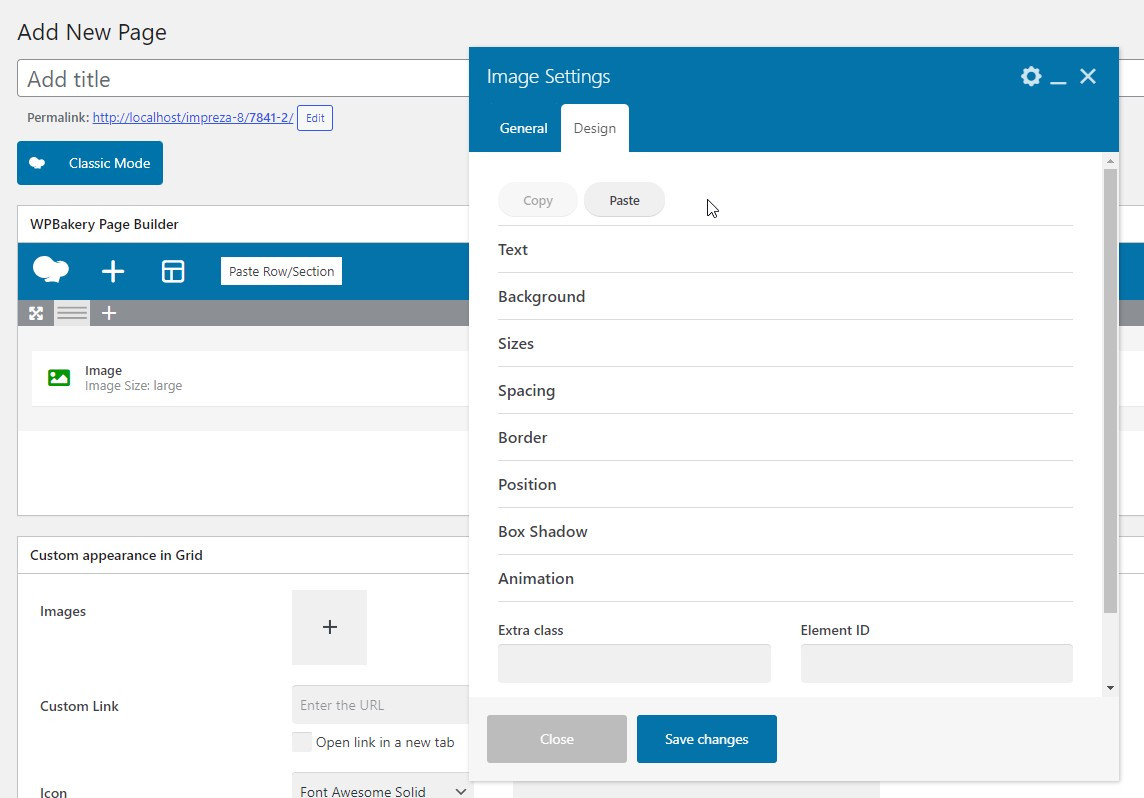The image size is (1144, 798).
Task: Click the Custom Link URL field
Action: [x=380, y=705]
